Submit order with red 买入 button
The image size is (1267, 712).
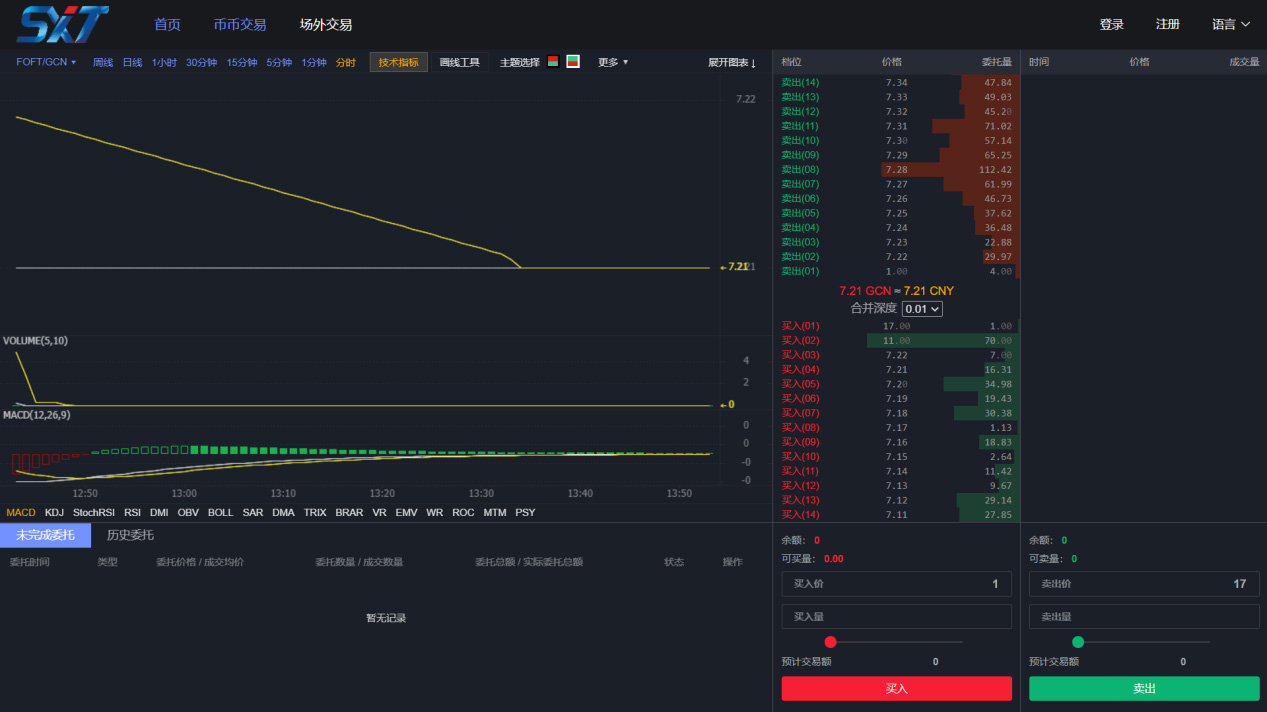[x=897, y=689]
